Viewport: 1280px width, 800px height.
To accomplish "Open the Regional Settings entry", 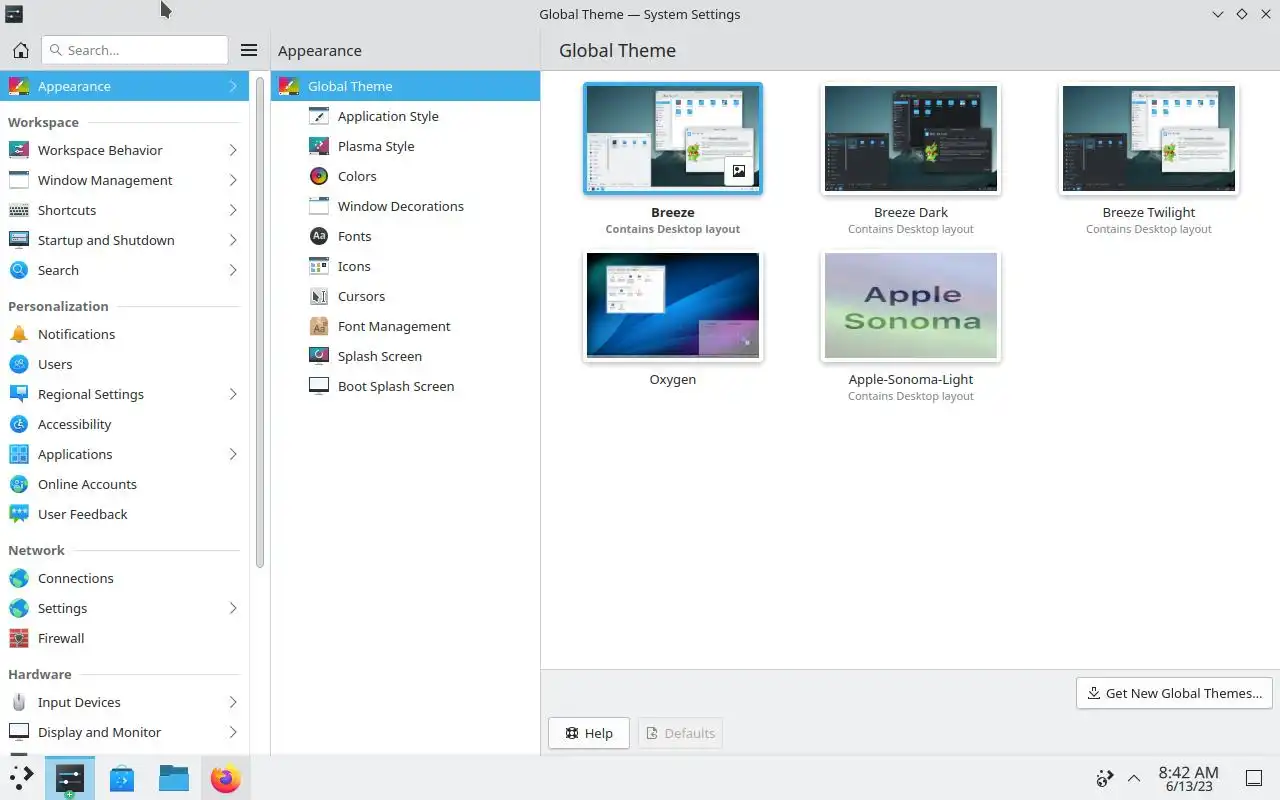I will pos(124,394).
